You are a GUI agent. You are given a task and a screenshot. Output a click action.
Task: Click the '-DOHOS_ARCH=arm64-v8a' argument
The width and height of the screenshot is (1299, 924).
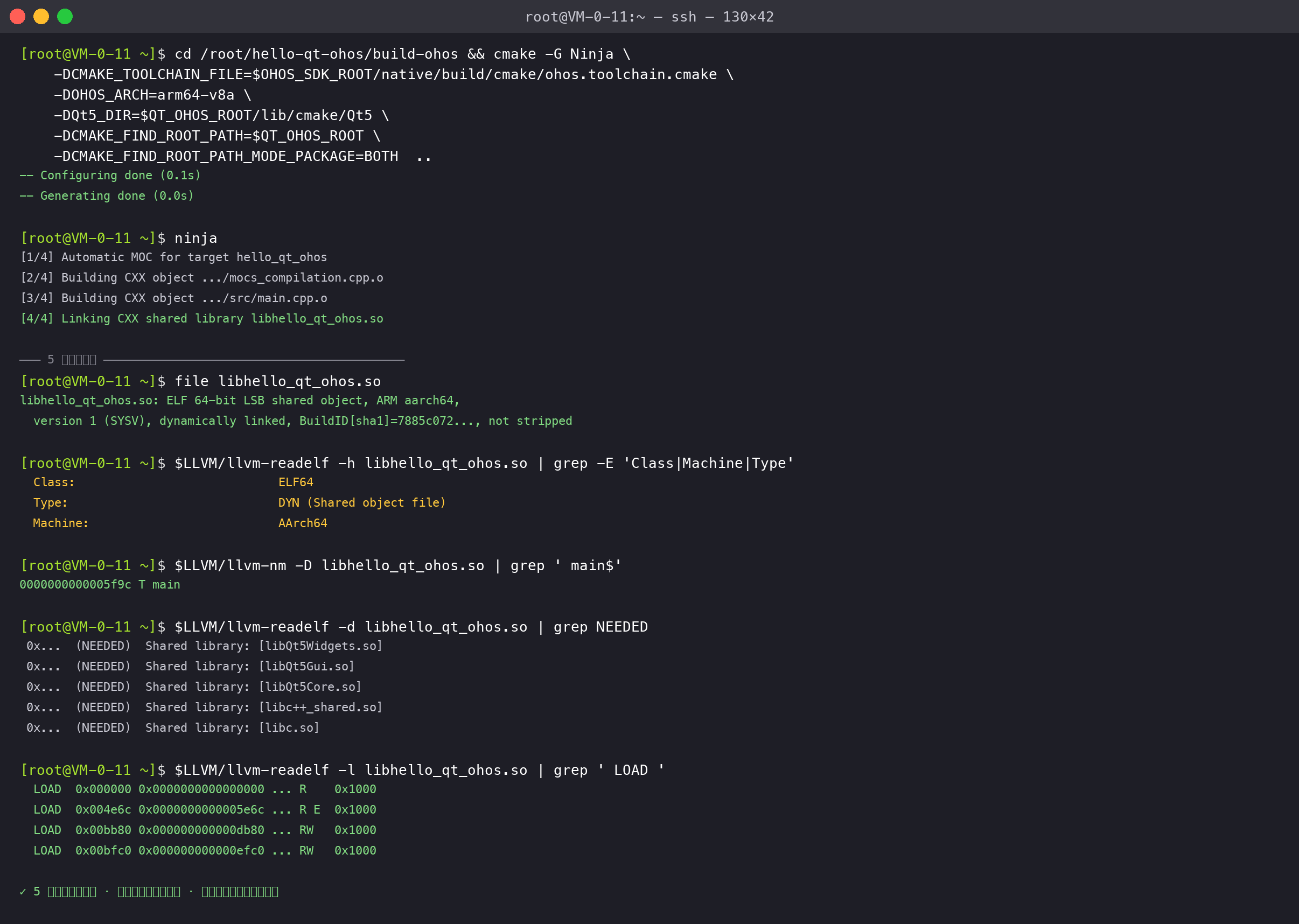pyautogui.click(x=152, y=95)
